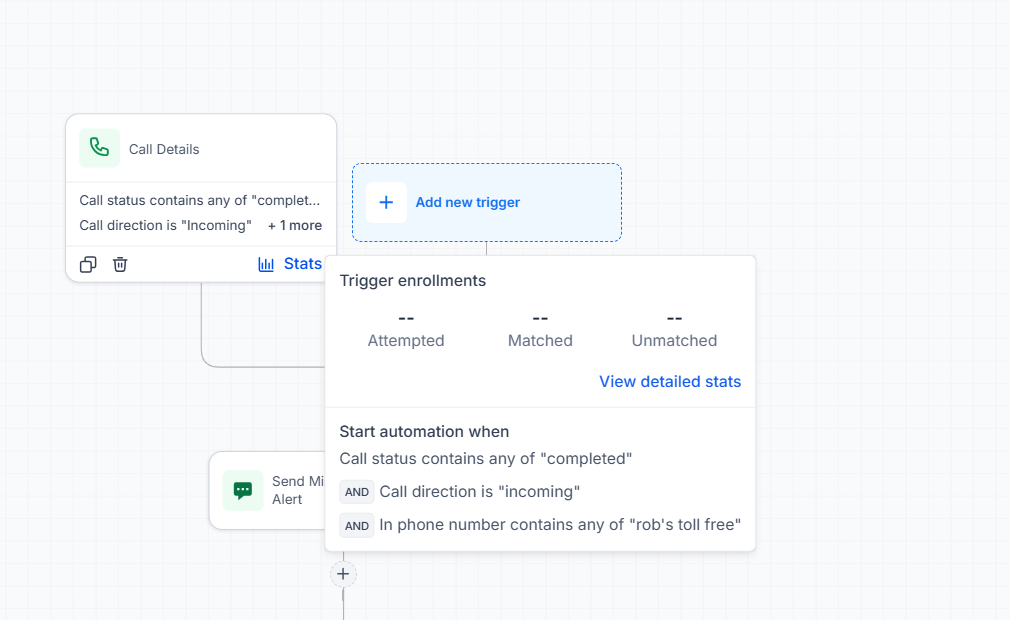Open View detailed stats

(670, 382)
